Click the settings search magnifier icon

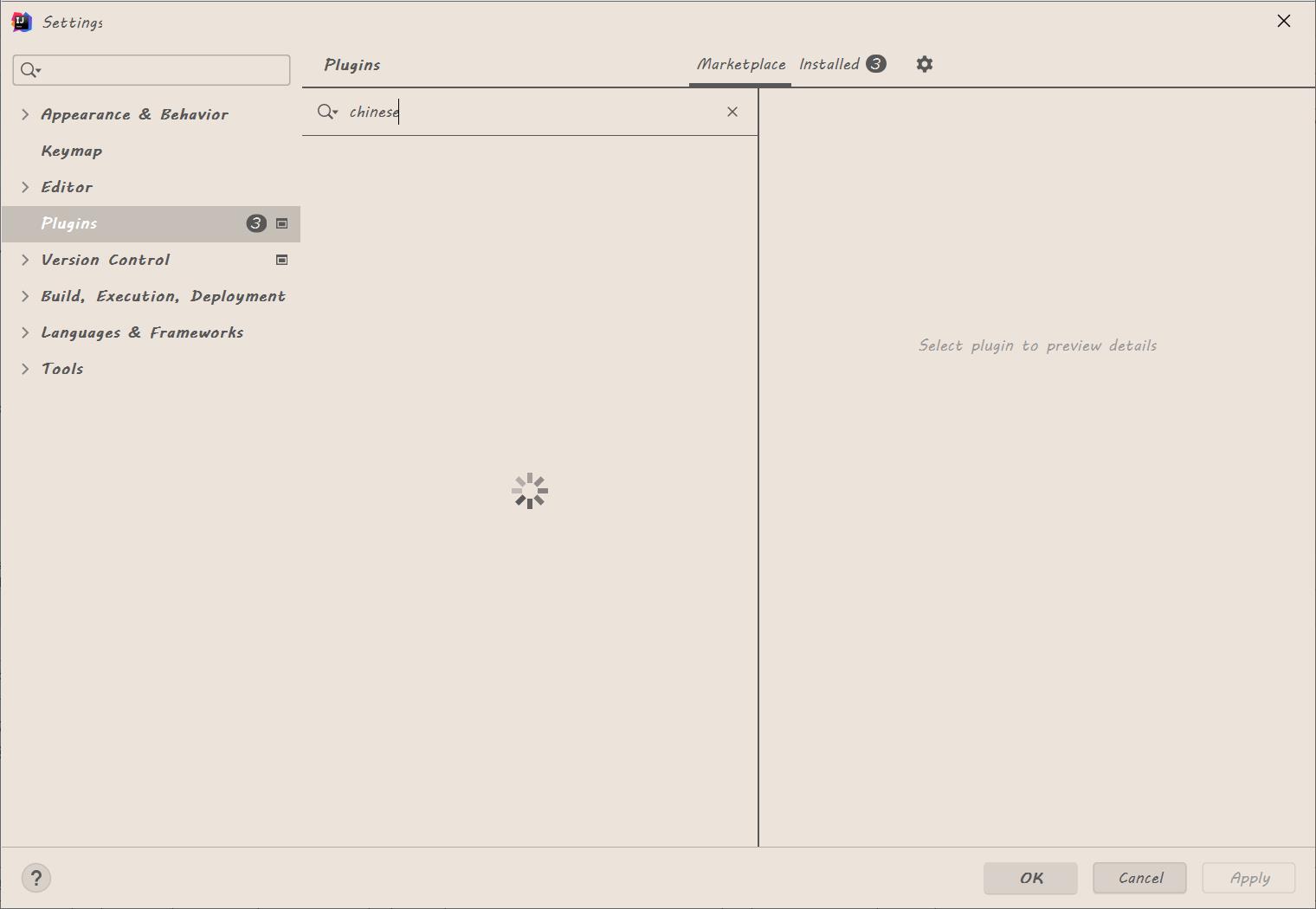coord(30,70)
